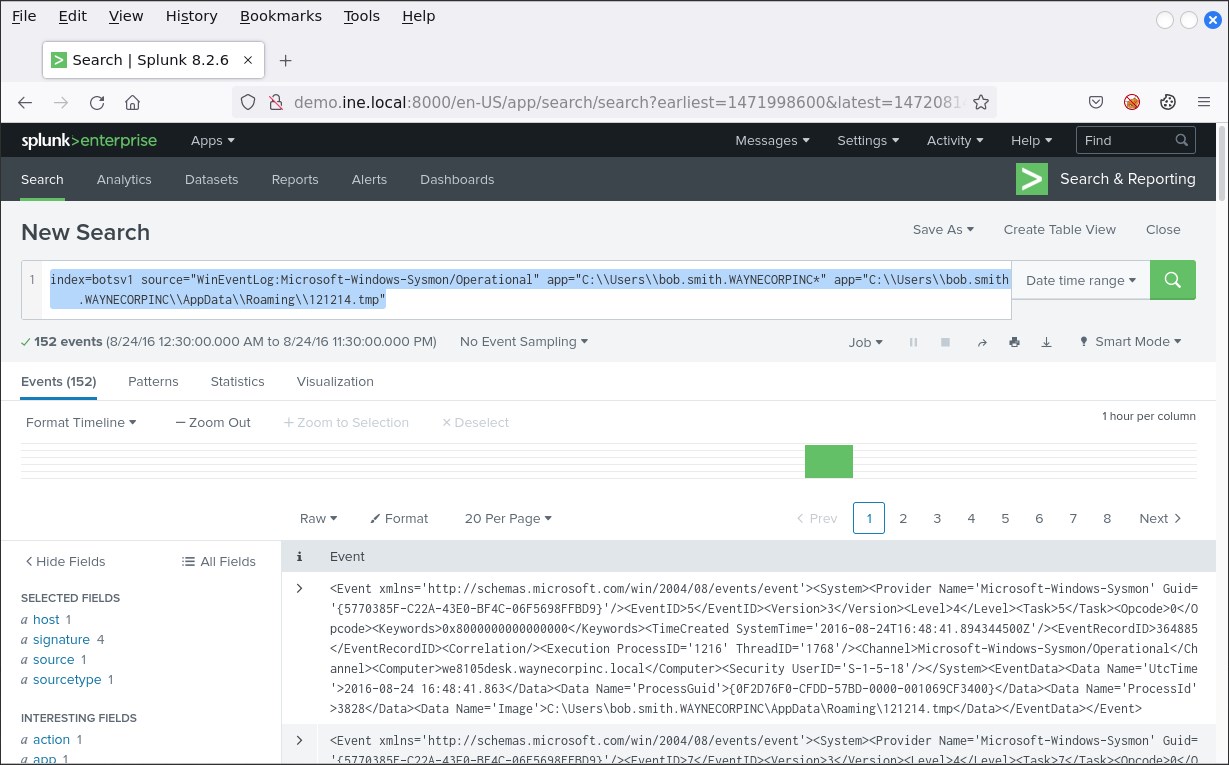Click the splunk>enterprise logo
Viewport: 1229px width, 765px height.
89,141
